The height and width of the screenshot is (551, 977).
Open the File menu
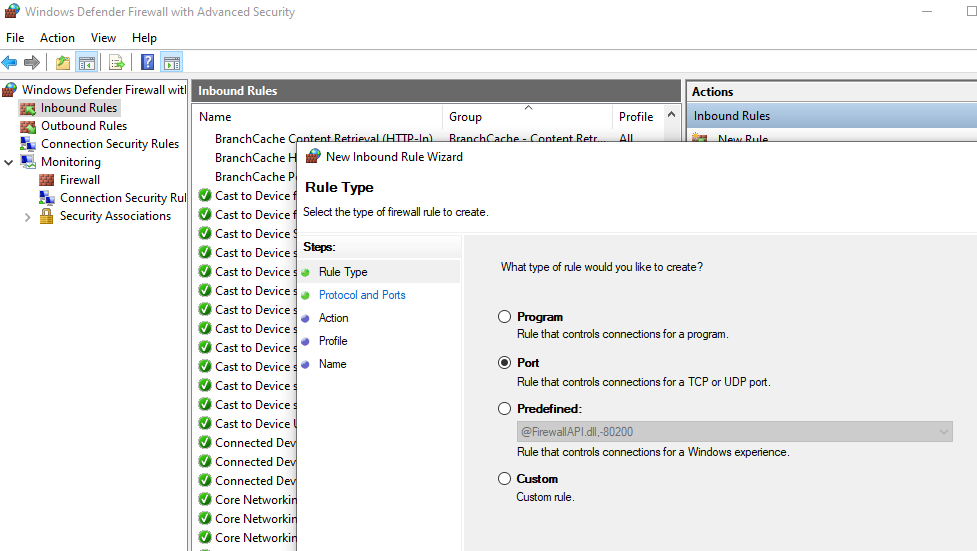[x=15, y=38]
